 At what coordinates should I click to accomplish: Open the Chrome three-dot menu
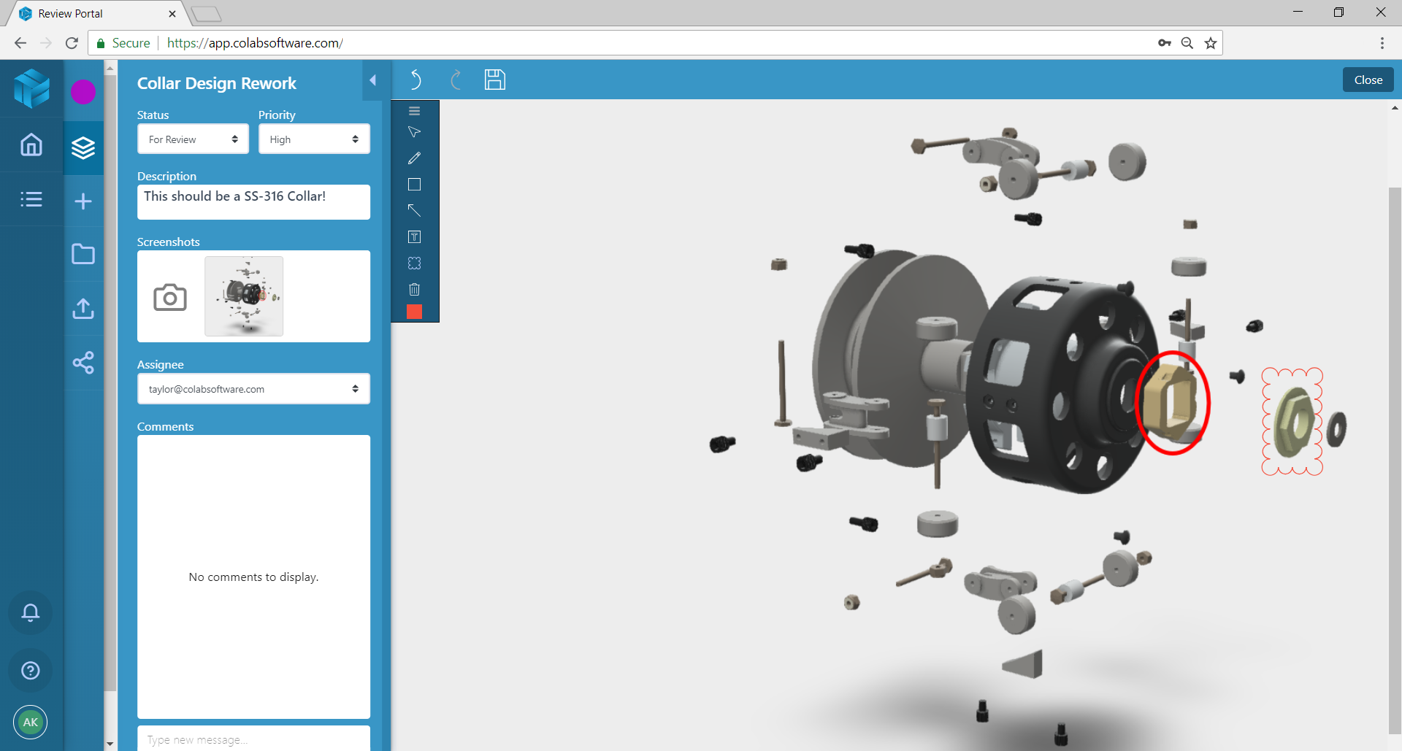point(1382,43)
